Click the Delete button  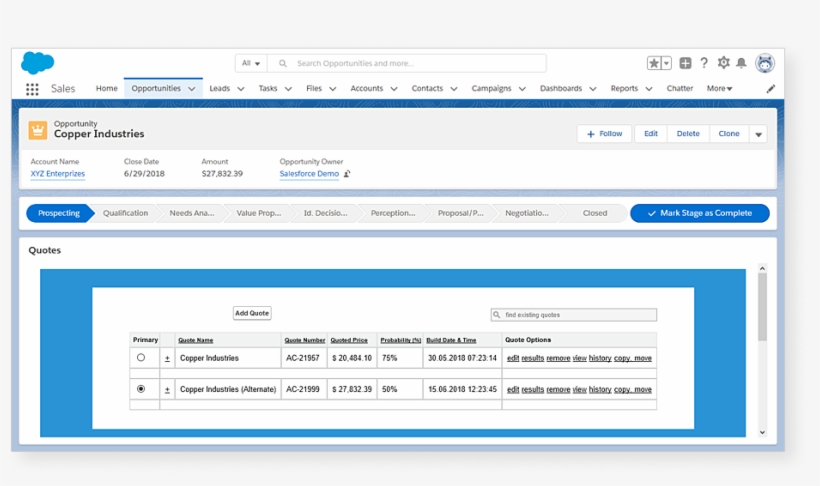688,134
